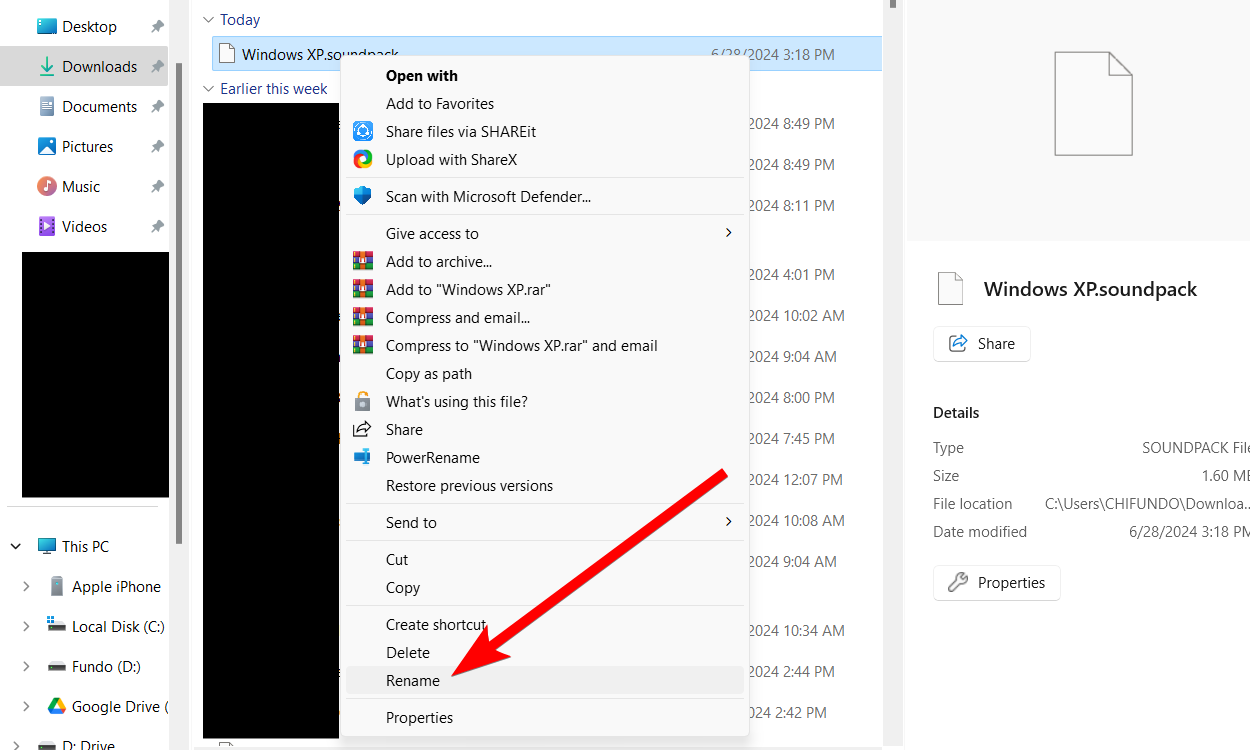Click the large file preview thumbnail

tap(1093, 104)
